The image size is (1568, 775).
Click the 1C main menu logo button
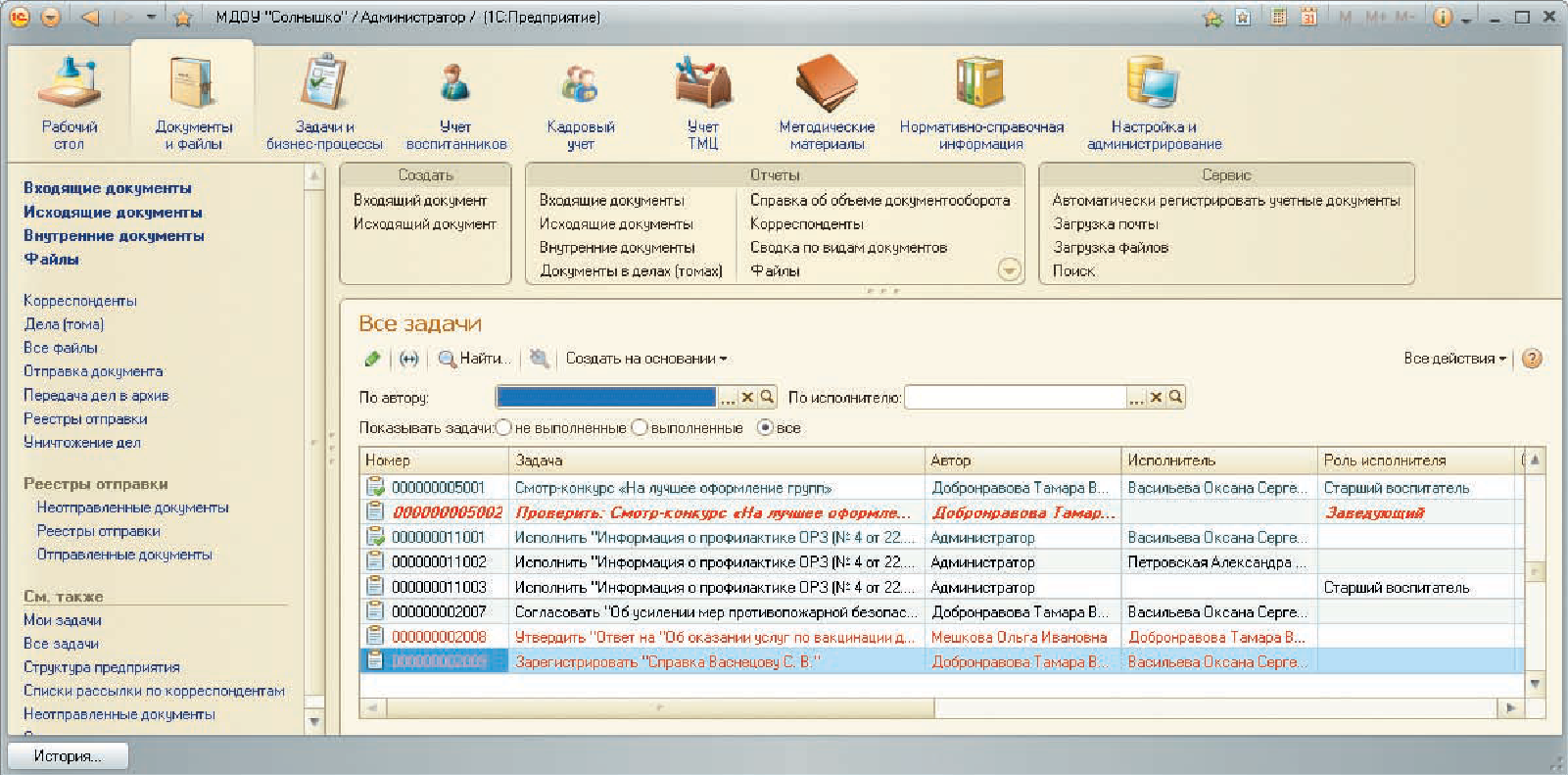pyautogui.click(x=18, y=18)
